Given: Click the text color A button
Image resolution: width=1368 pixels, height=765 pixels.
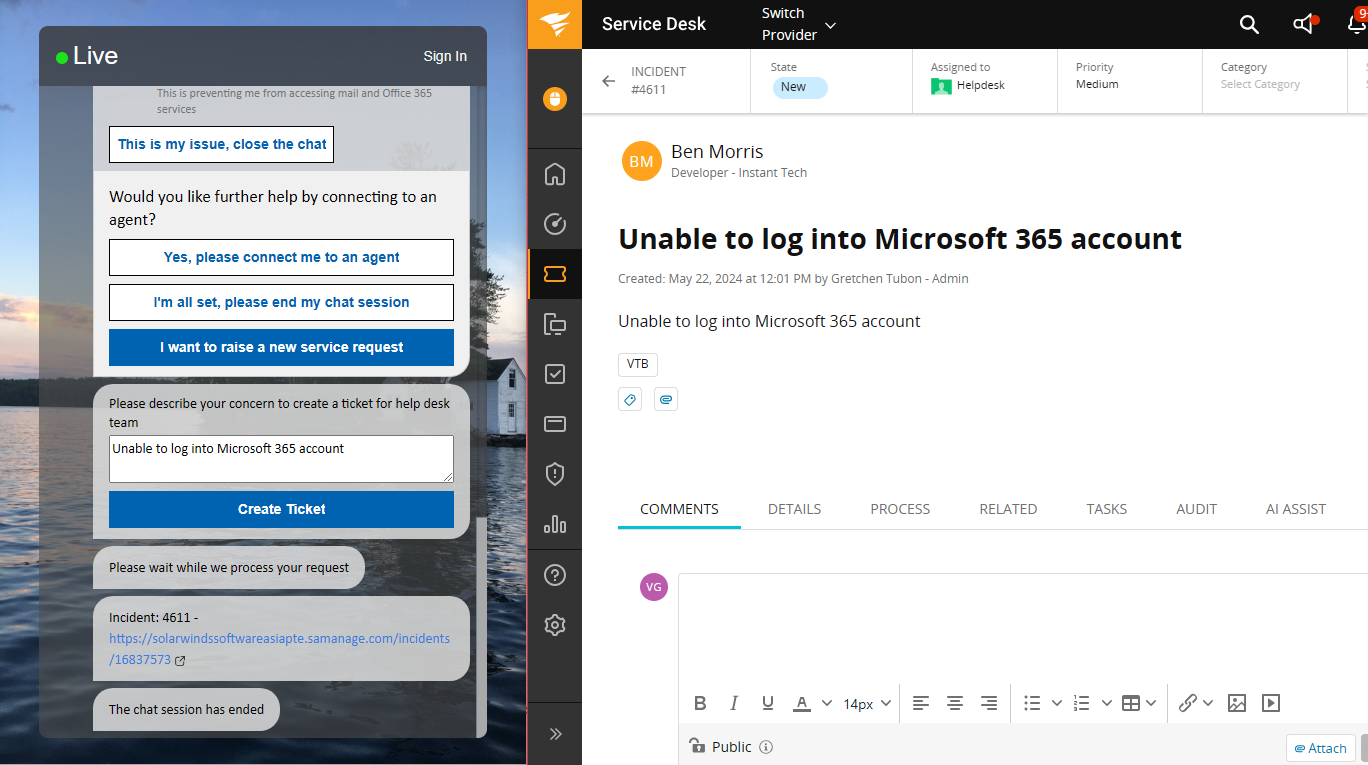Looking at the screenshot, I should 802,703.
